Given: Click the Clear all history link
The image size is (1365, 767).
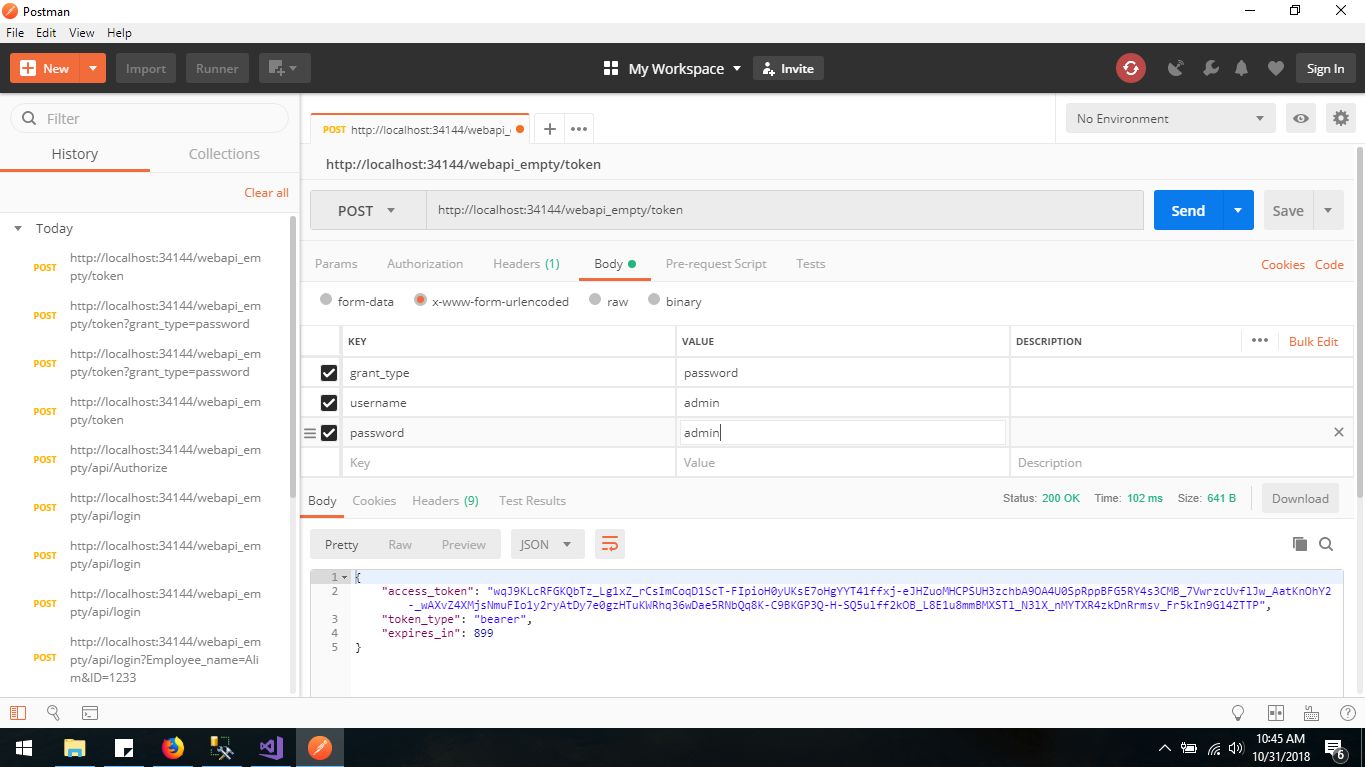Looking at the screenshot, I should (x=266, y=192).
